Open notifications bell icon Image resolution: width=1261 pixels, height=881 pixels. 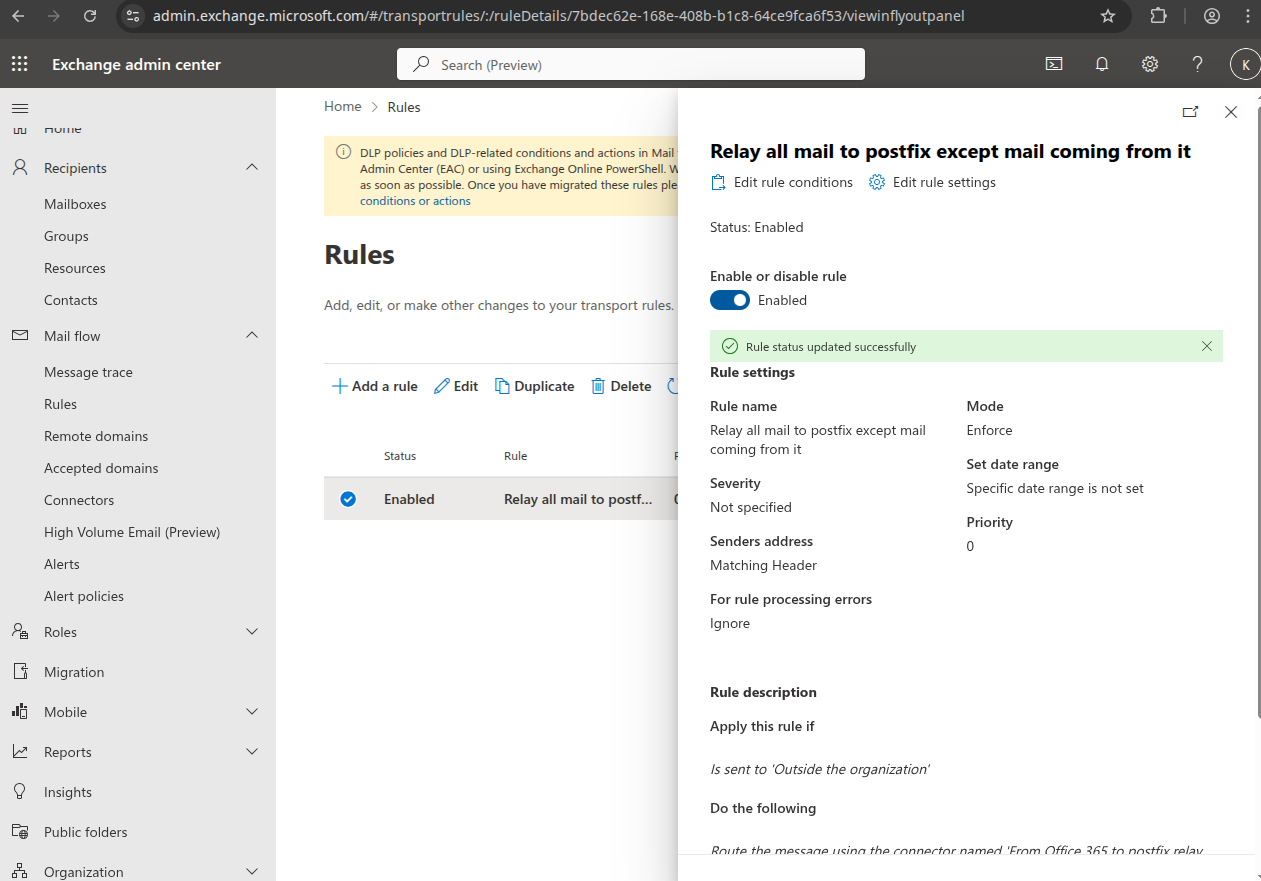coord(1102,64)
